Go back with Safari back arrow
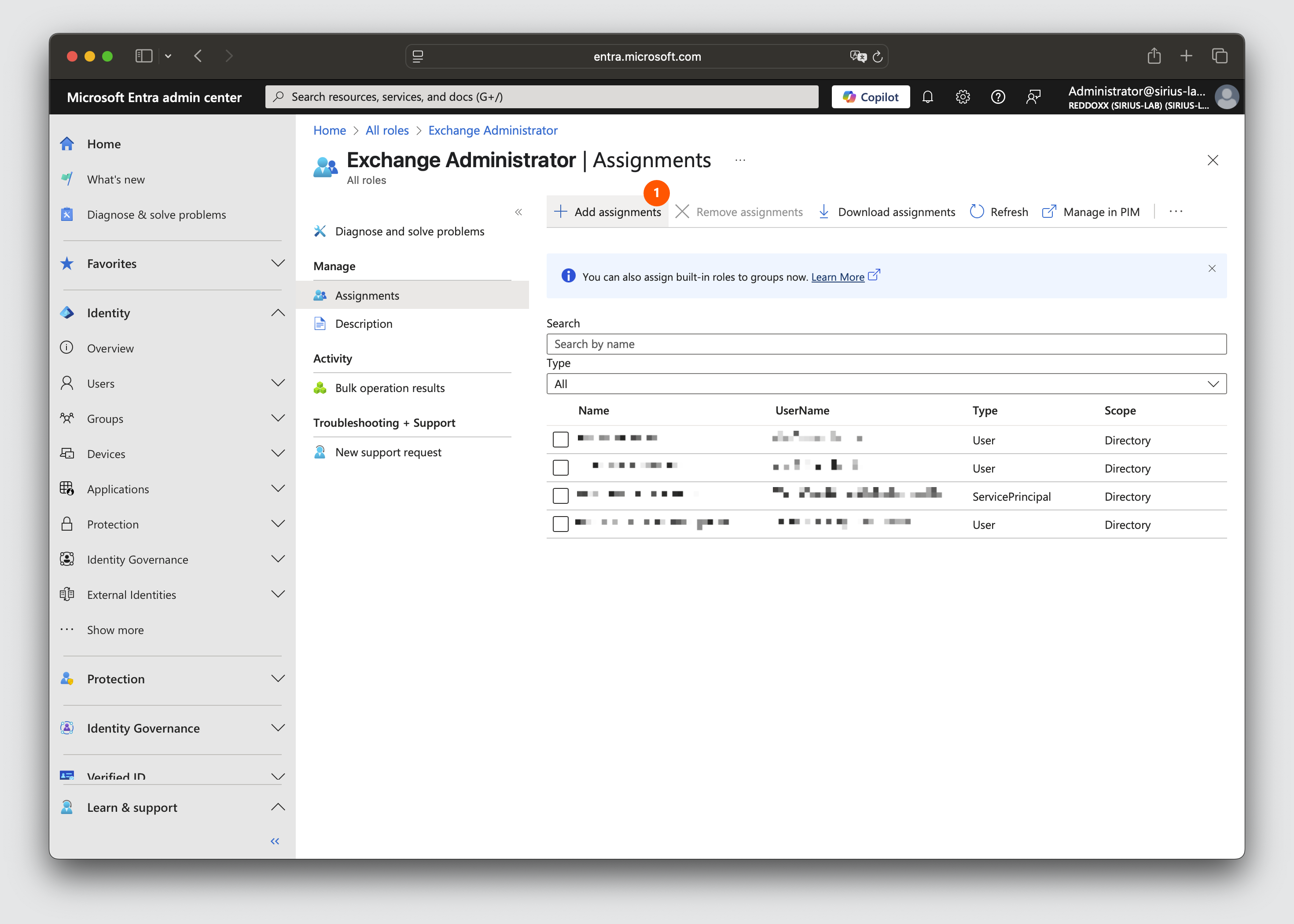1294x924 pixels. (198, 56)
